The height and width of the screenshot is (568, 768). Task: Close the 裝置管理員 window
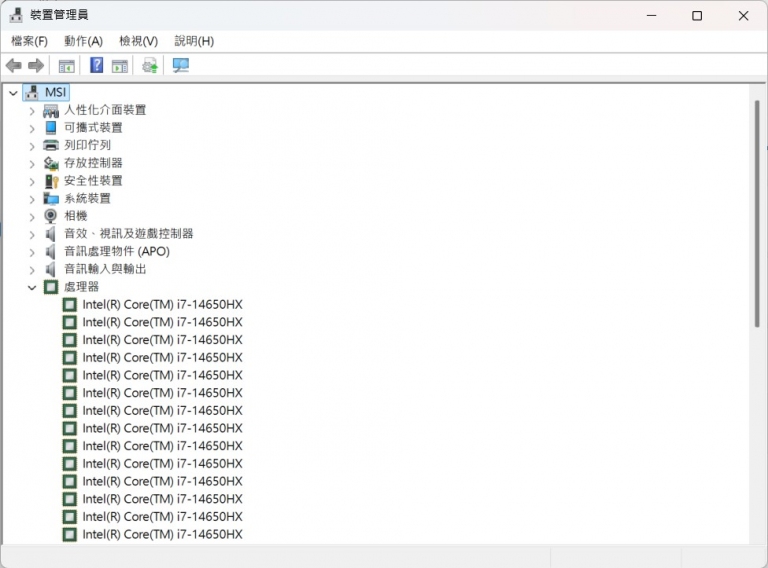(743, 16)
